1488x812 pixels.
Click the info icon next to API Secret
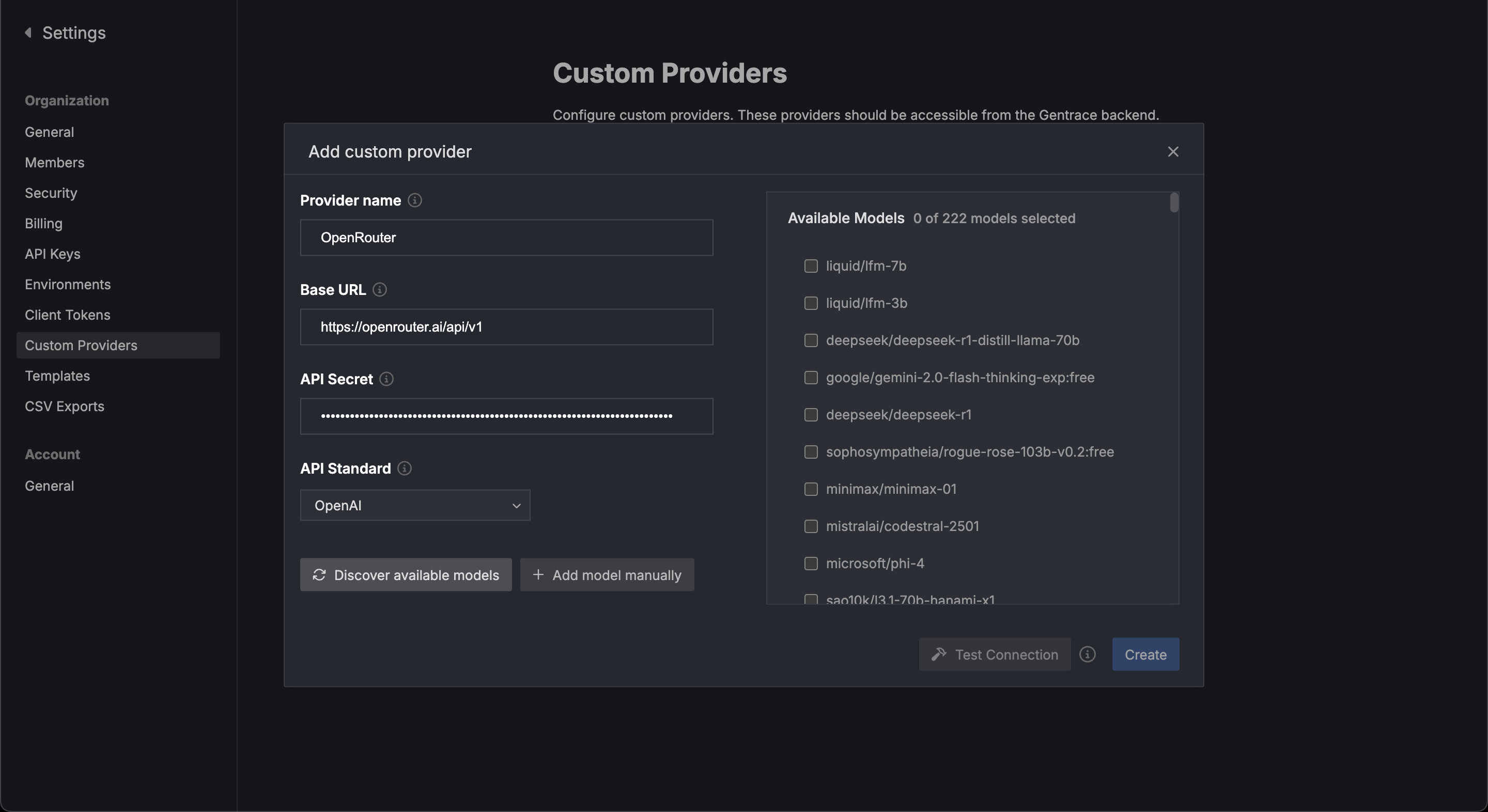tap(386, 379)
